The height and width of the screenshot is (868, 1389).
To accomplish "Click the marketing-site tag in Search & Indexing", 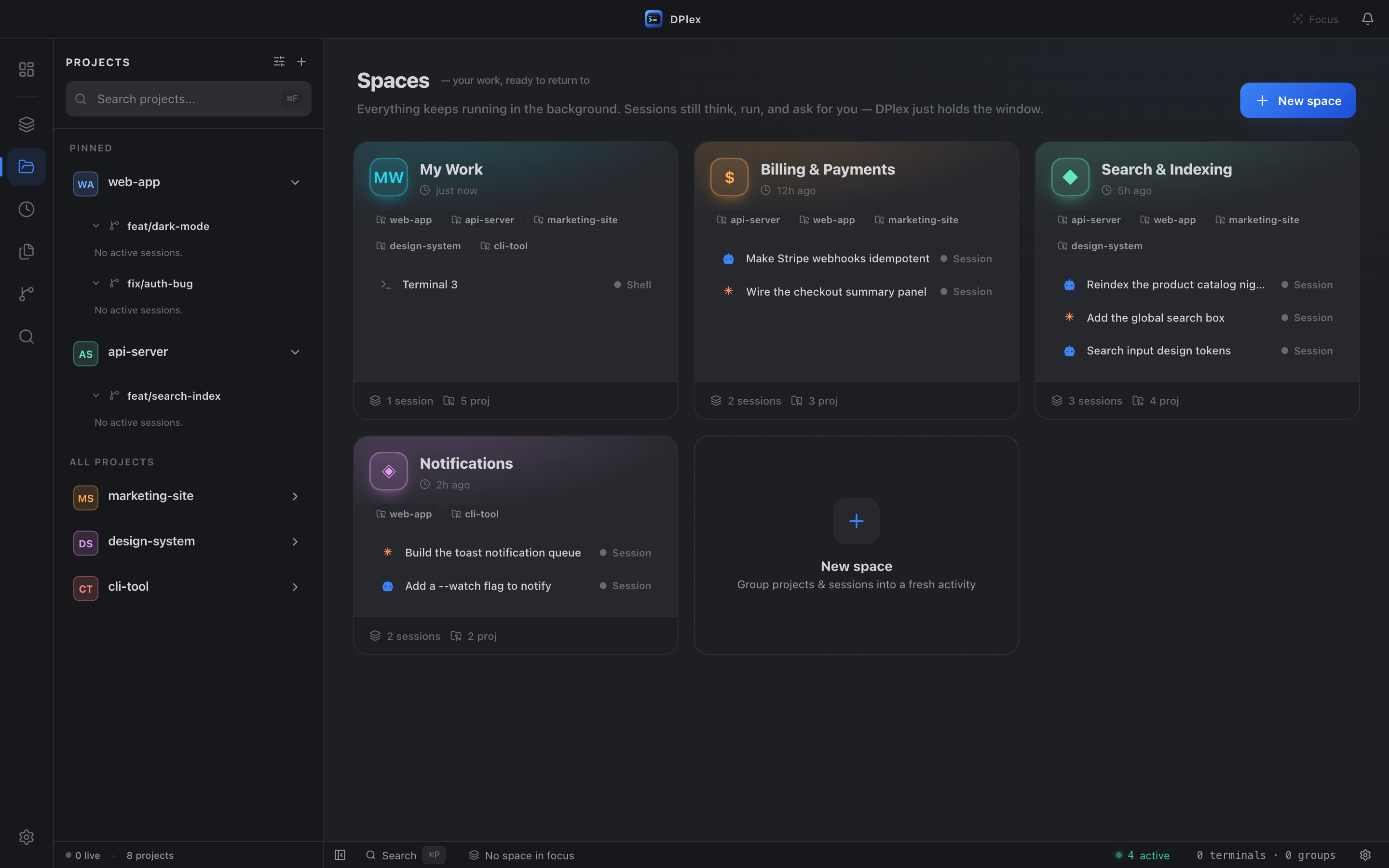I will pos(1257,220).
